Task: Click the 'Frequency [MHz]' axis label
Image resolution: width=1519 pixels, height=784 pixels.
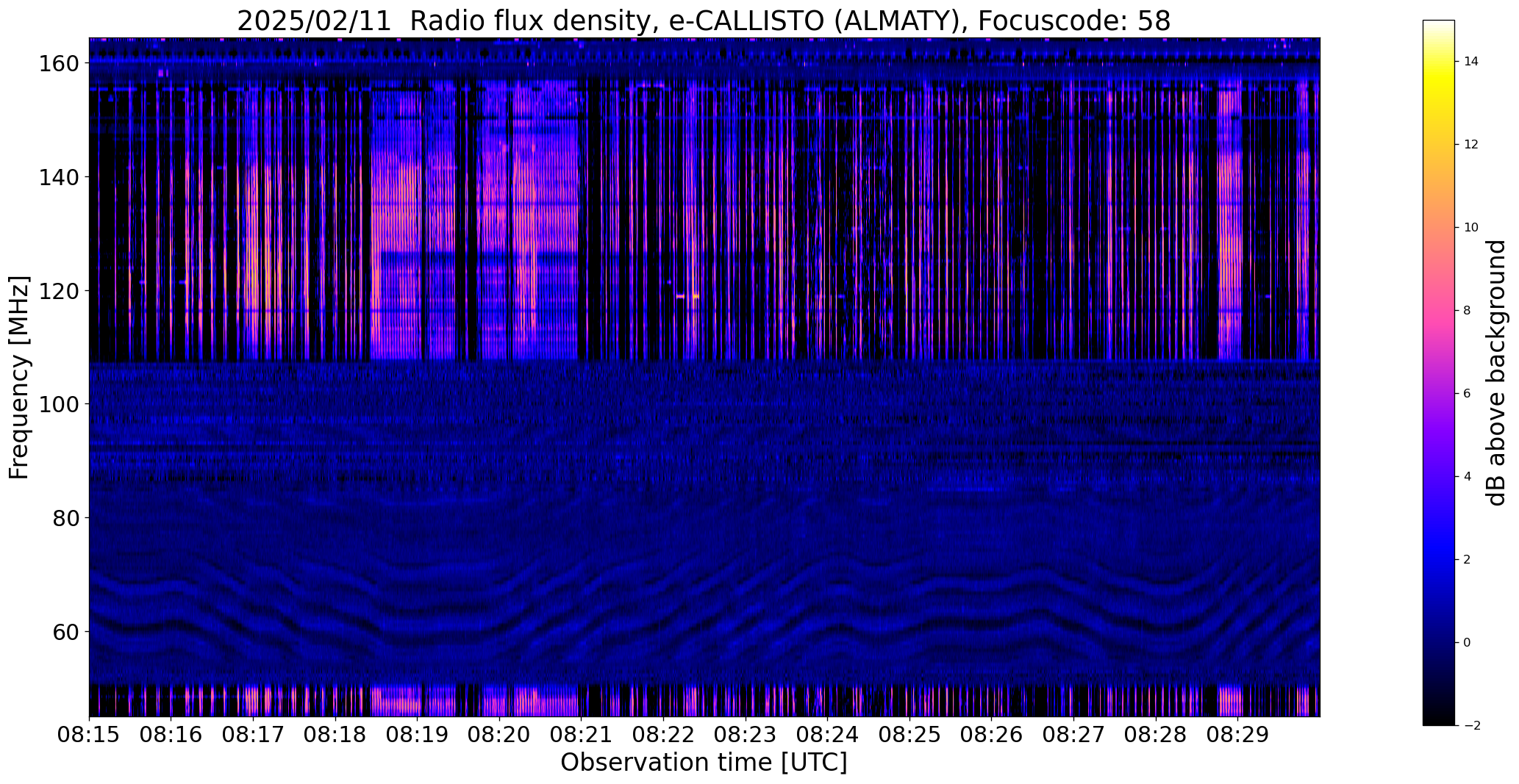Action: pyautogui.click(x=20, y=377)
